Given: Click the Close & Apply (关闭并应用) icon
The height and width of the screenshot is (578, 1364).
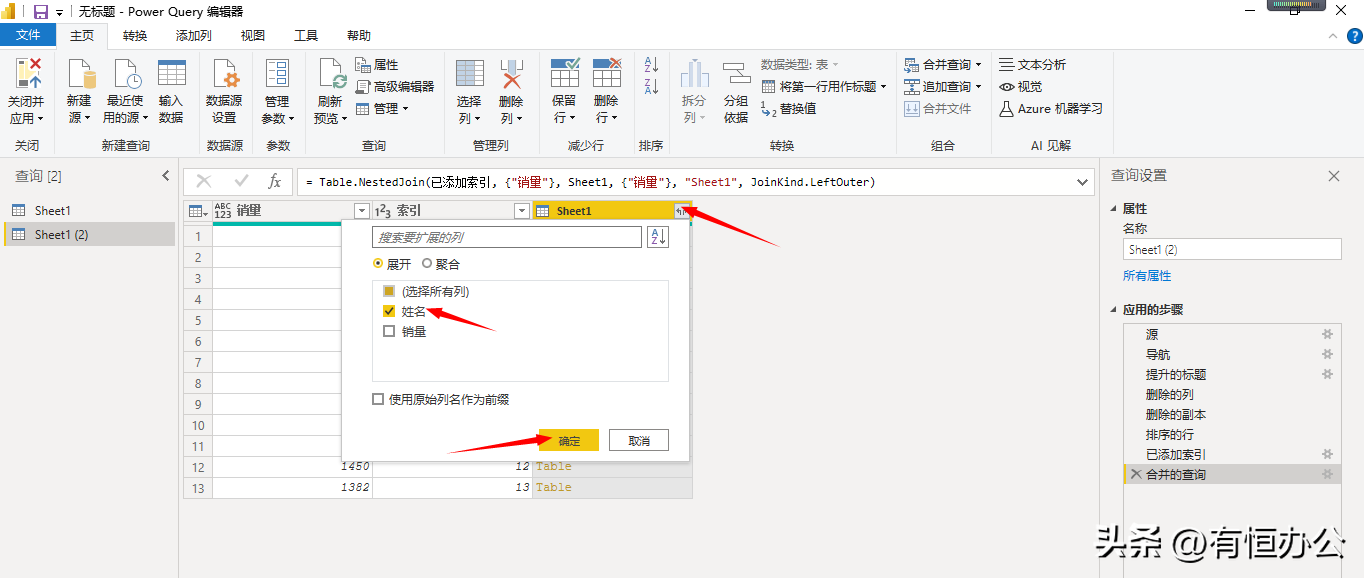Looking at the screenshot, I should tap(27, 74).
